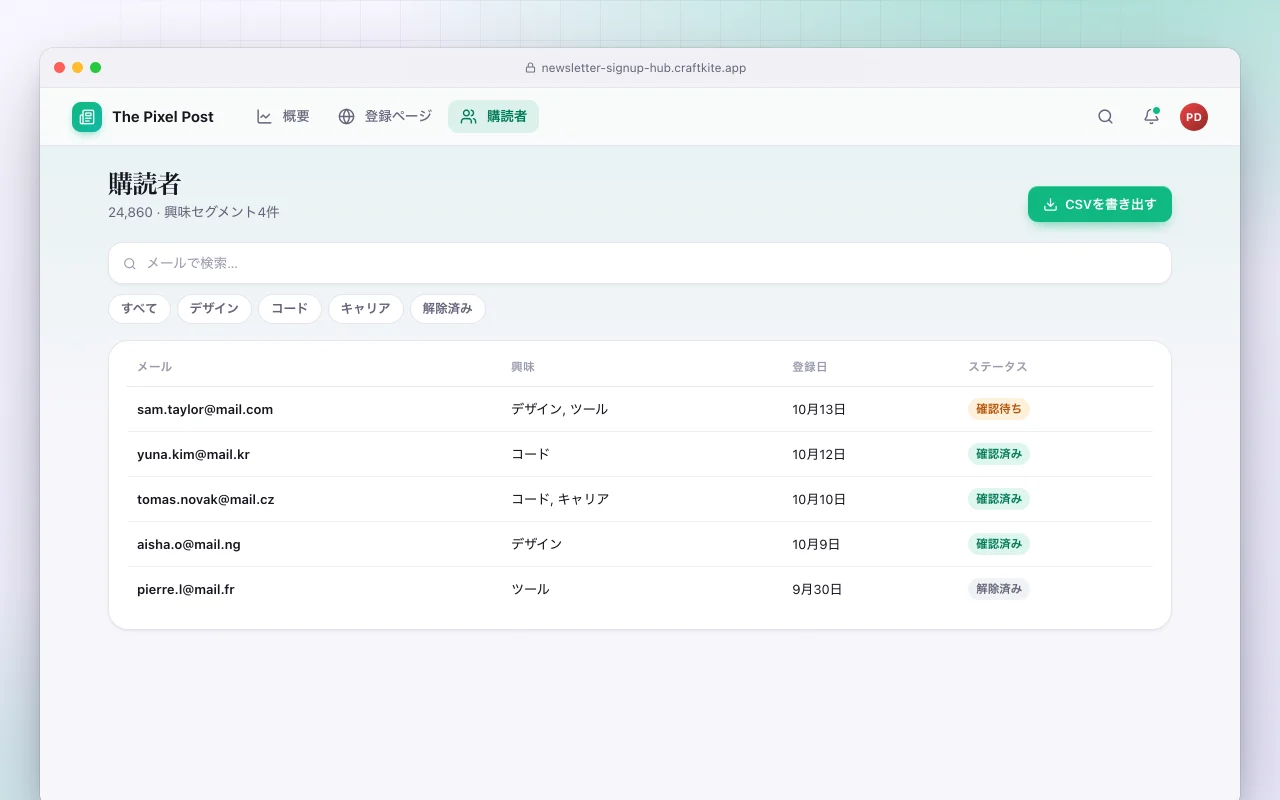Click the 登録日 column header
The height and width of the screenshot is (800, 1280).
click(x=809, y=367)
